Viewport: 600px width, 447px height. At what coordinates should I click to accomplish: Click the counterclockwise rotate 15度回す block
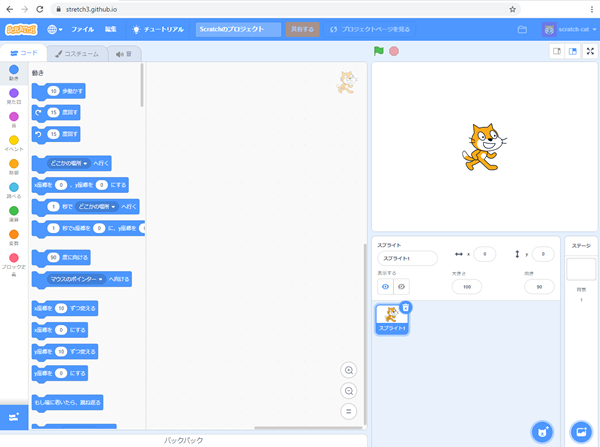56,134
